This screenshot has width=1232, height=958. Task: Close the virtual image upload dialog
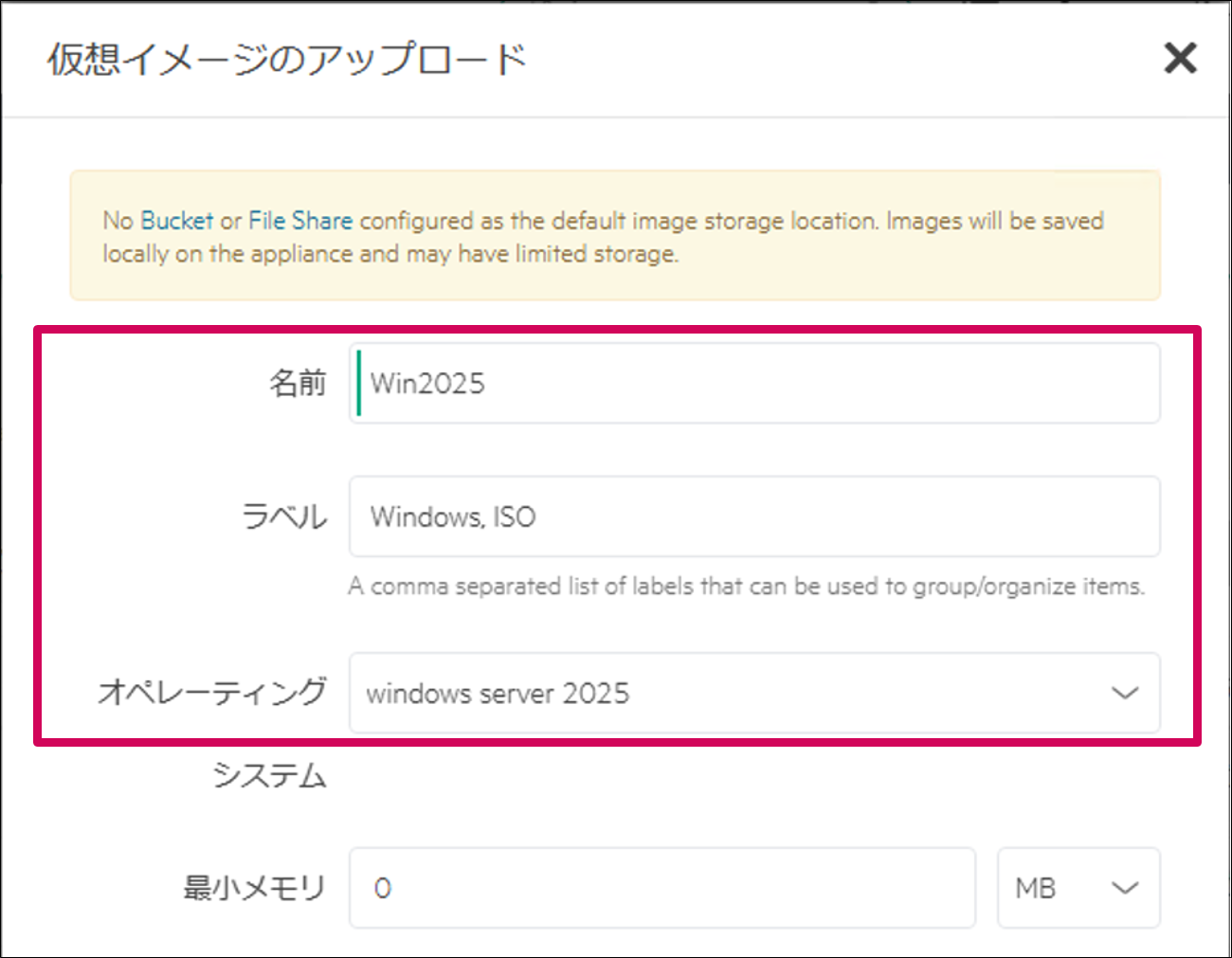(1181, 59)
